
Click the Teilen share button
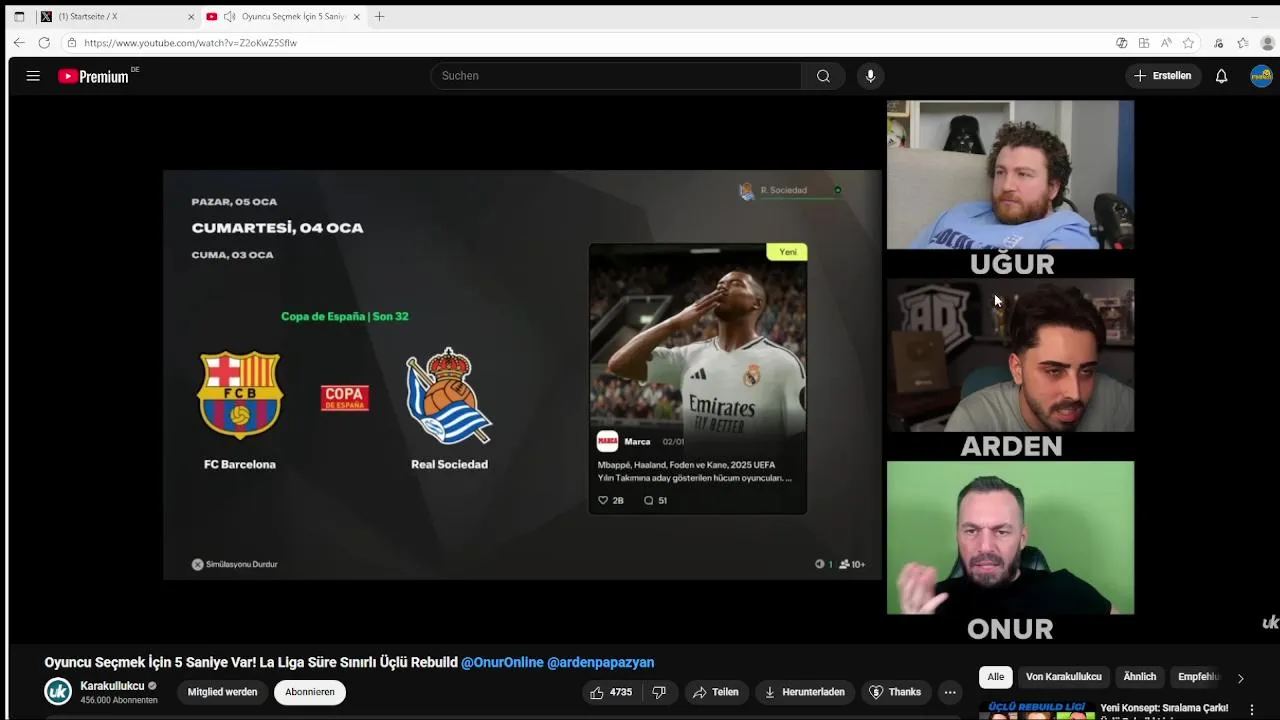click(715, 692)
